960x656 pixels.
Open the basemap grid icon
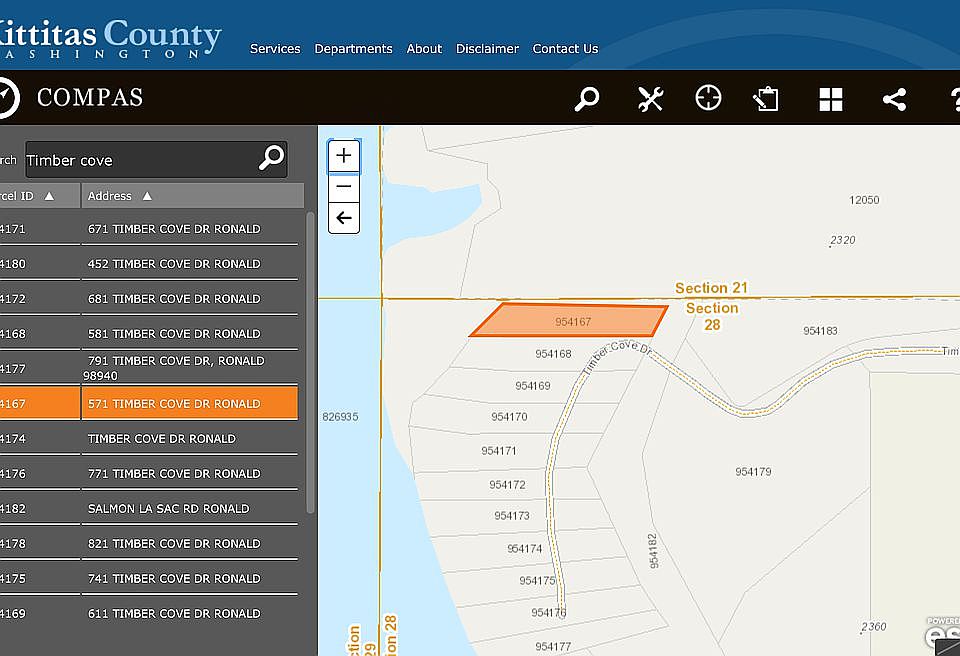(831, 99)
